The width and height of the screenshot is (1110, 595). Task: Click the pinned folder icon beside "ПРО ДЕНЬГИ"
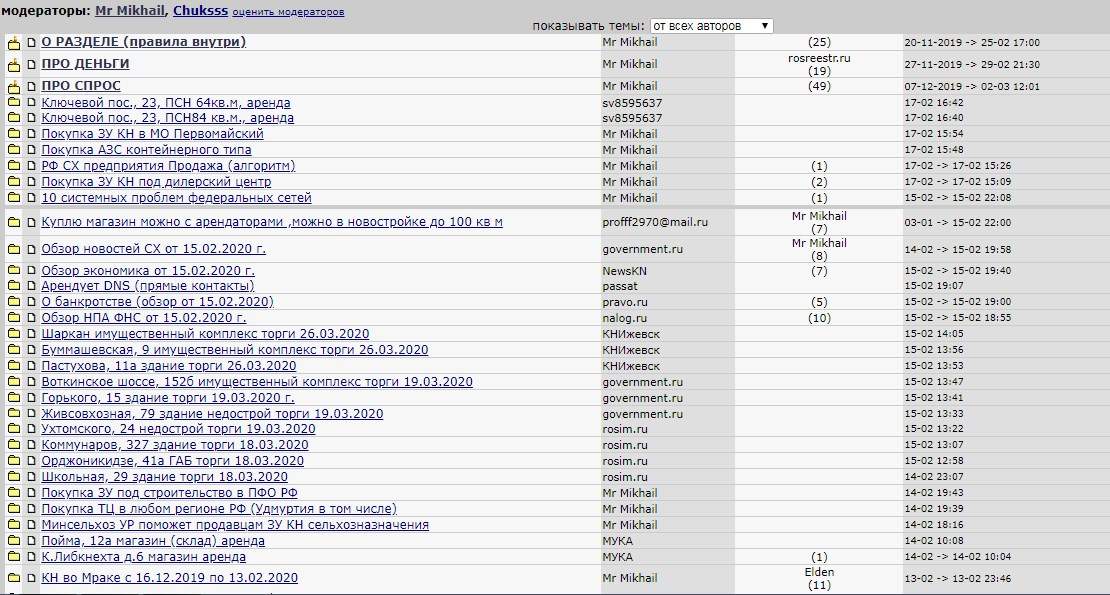13,65
